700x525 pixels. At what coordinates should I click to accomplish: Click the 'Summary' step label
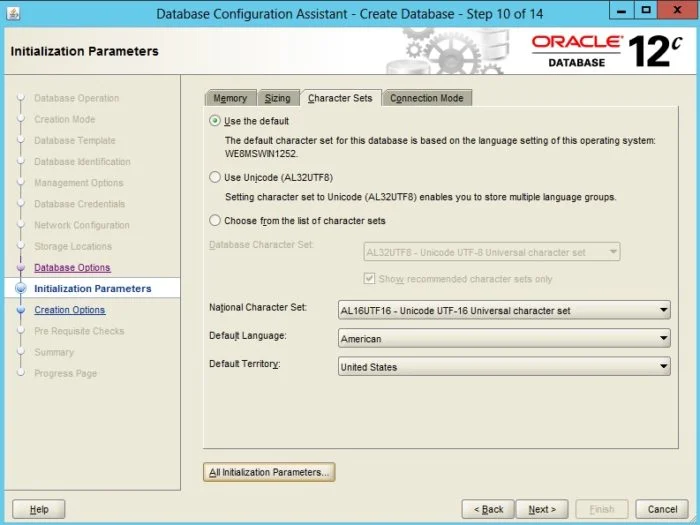click(x=54, y=352)
